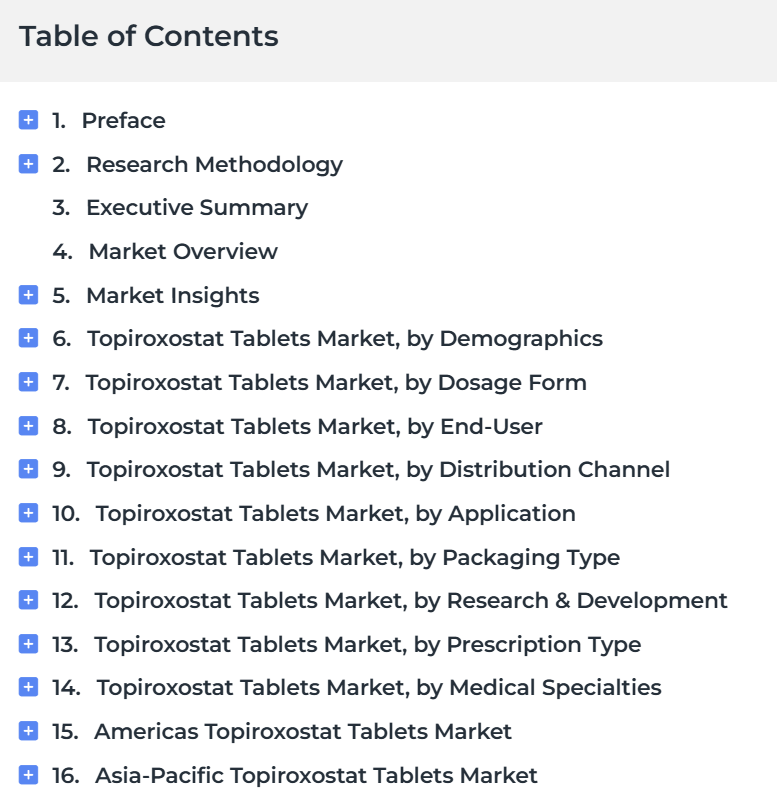This screenshot has height=795, width=777.
Task: Click plus icon beside by Demographics
Action: point(28,338)
